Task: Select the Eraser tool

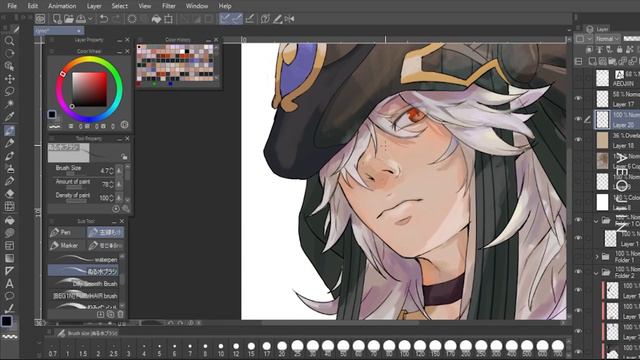Action: click(x=9, y=193)
